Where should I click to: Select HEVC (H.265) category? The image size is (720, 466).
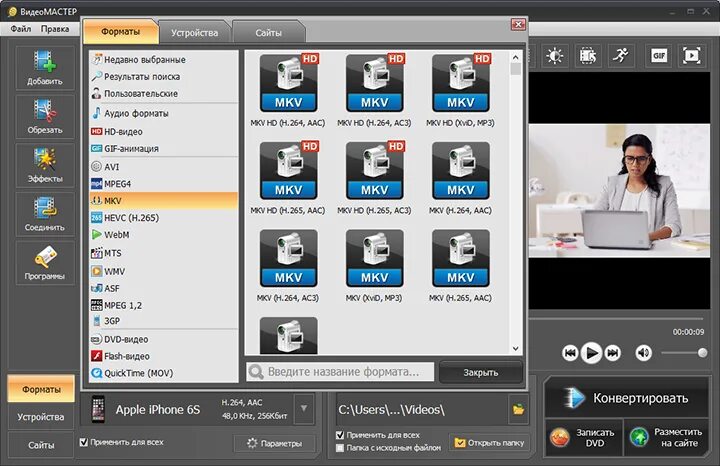(x=164, y=218)
